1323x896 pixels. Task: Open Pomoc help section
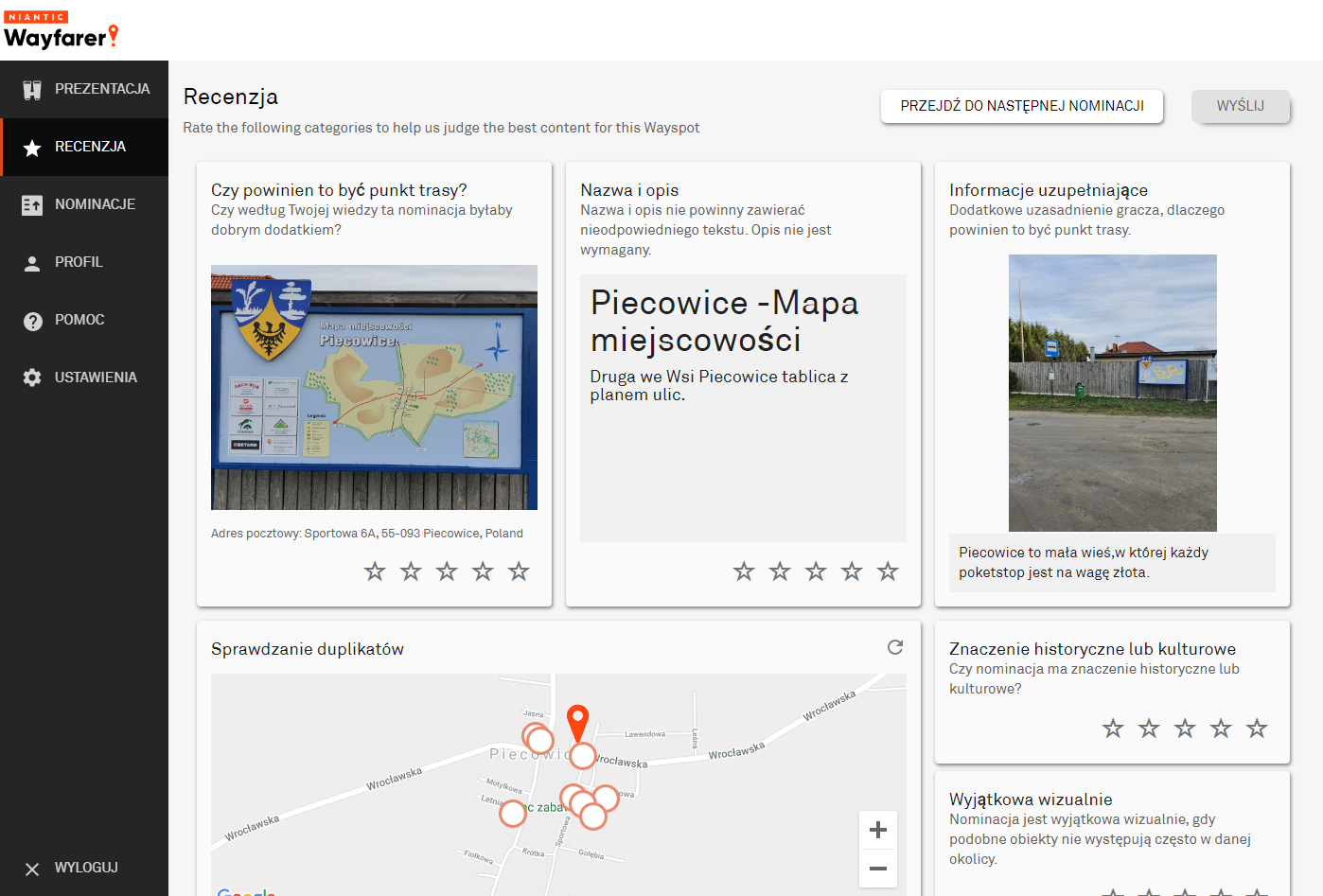coord(84,320)
